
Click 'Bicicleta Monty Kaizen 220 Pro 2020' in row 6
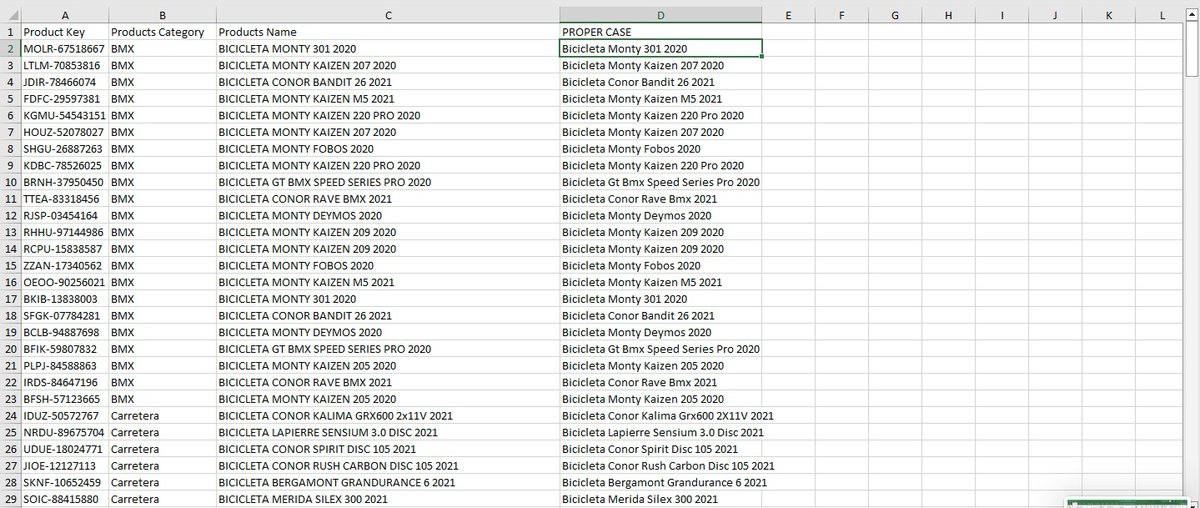[x=661, y=115]
